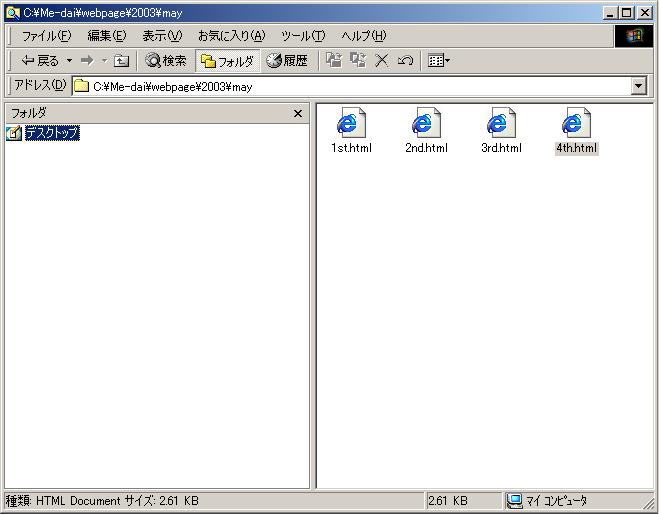Viewport: 659px width, 514px height.
Task: Open the お気に入り(A) menu
Action: click(x=232, y=36)
